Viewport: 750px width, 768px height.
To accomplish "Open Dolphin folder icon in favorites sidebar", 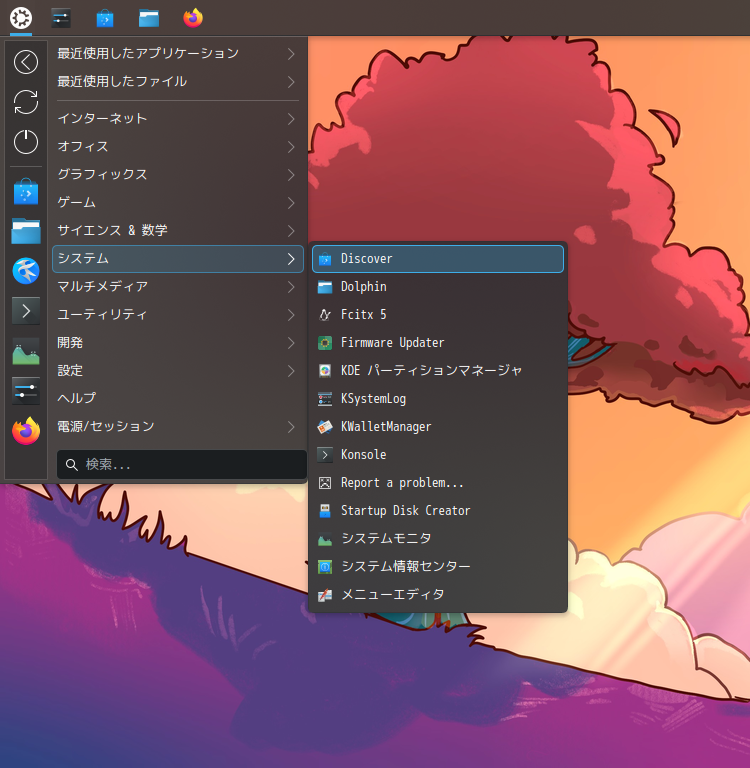I will pyautogui.click(x=26, y=231).
